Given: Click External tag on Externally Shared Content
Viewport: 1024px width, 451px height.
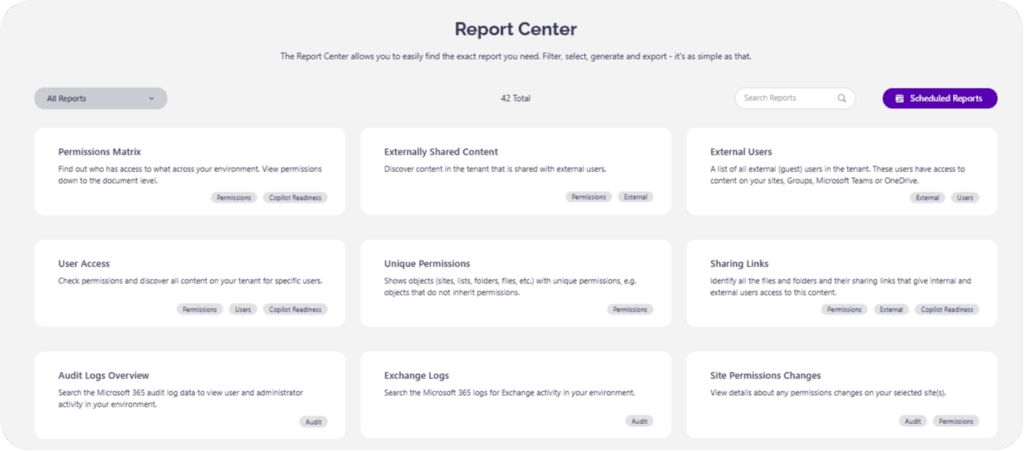Looking at the screenshot, I should click(x=635, y=197).
